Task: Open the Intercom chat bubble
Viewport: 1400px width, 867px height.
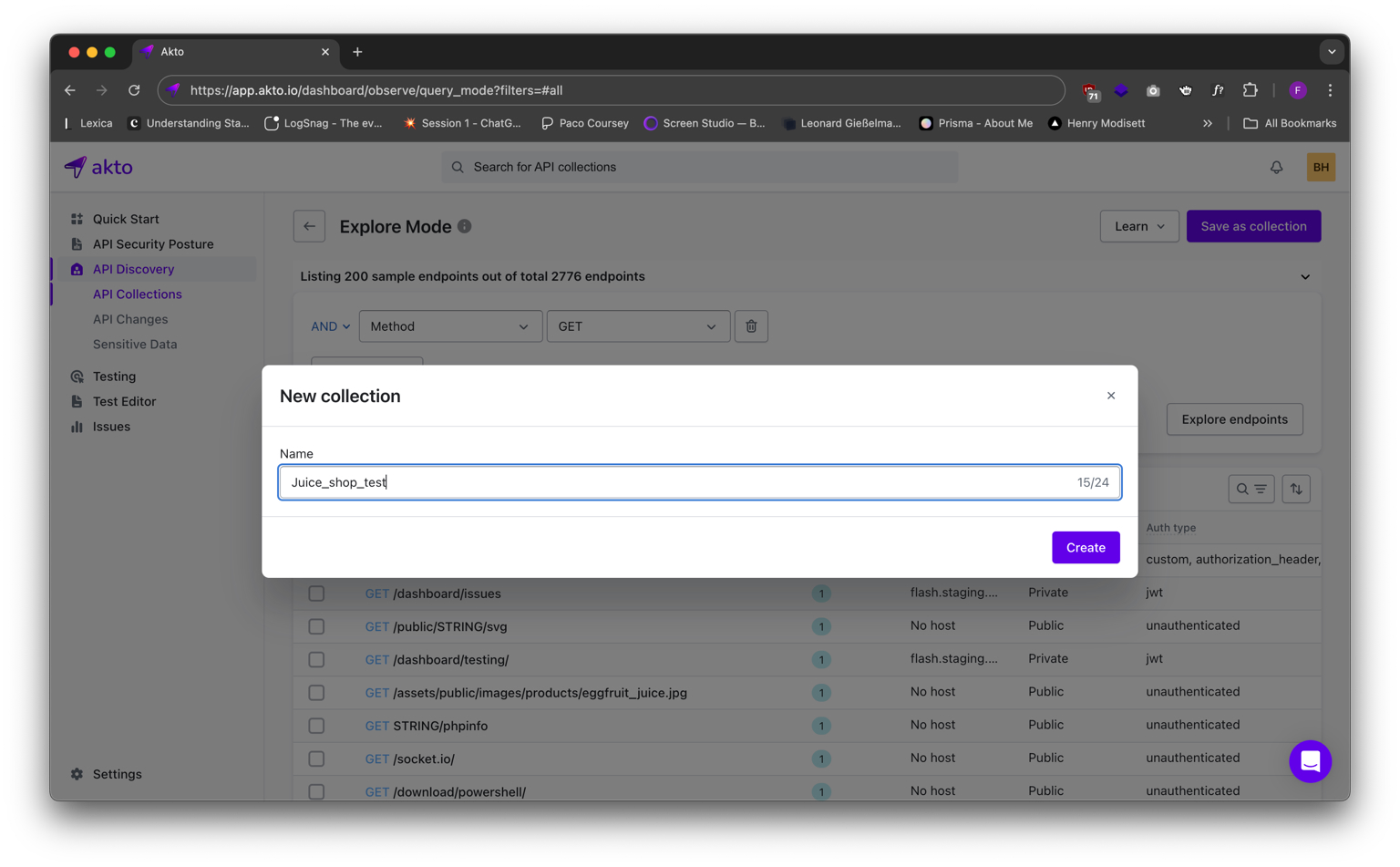Action: pos(1310,761)
